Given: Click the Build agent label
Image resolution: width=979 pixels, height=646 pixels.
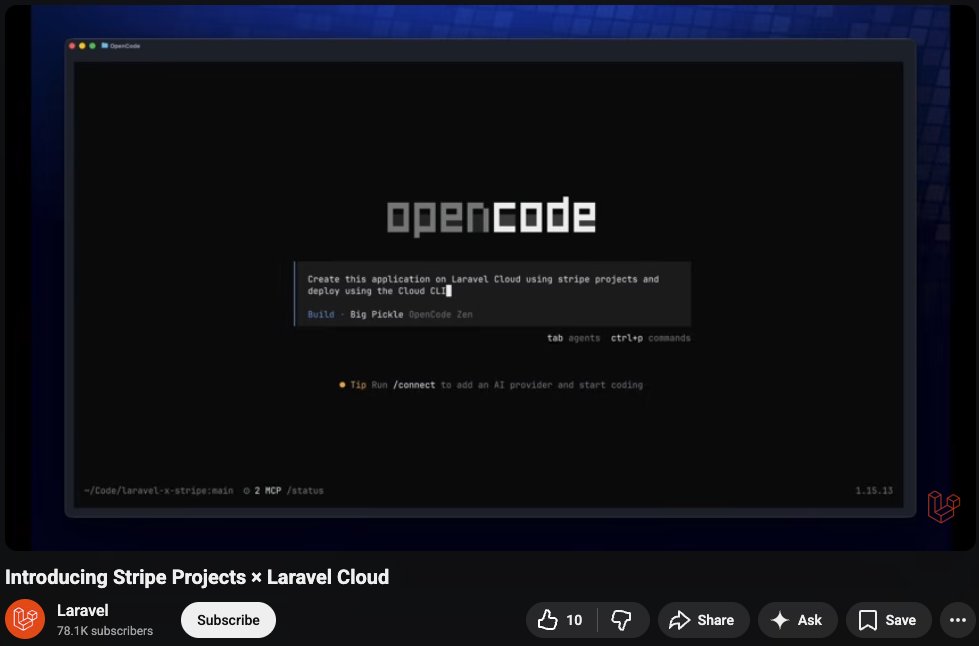Looking at the screenshot, I should pyautogui.click(x=321, y=315).
